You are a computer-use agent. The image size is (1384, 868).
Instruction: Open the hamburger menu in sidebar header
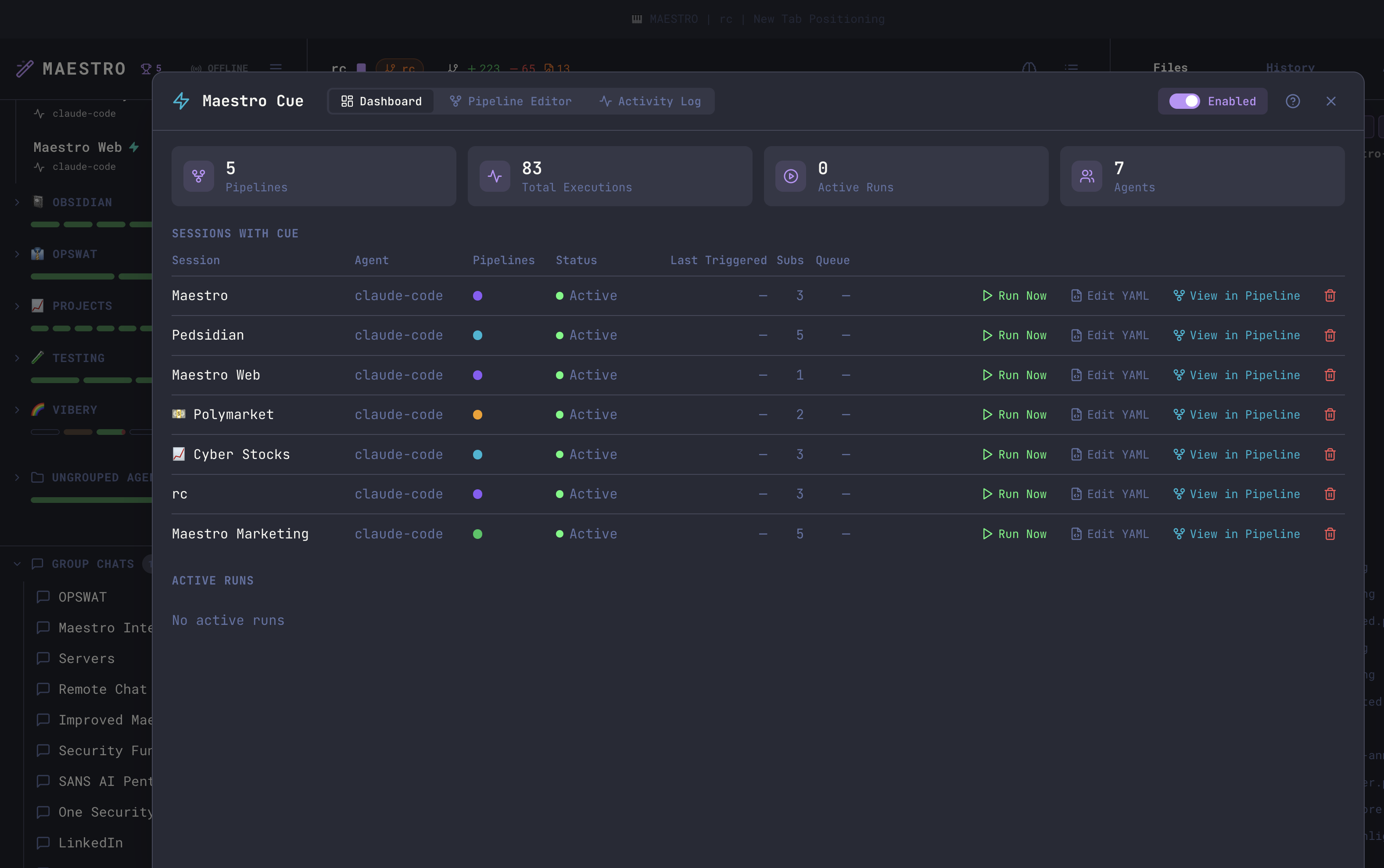276,68
